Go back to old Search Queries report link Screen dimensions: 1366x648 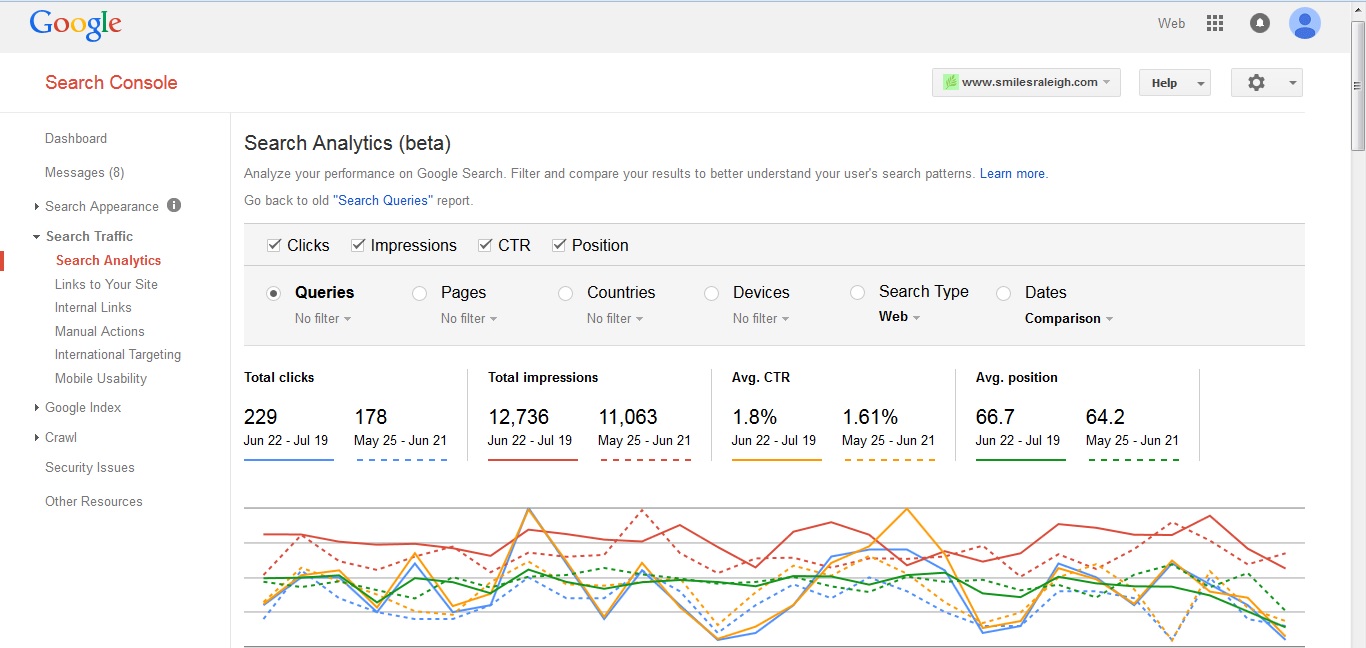[x=383, y=200]
